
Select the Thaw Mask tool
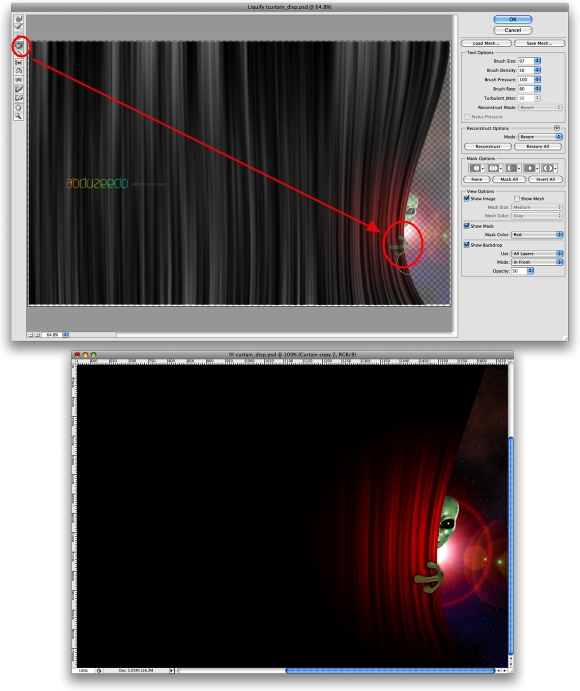click(19, 98)
